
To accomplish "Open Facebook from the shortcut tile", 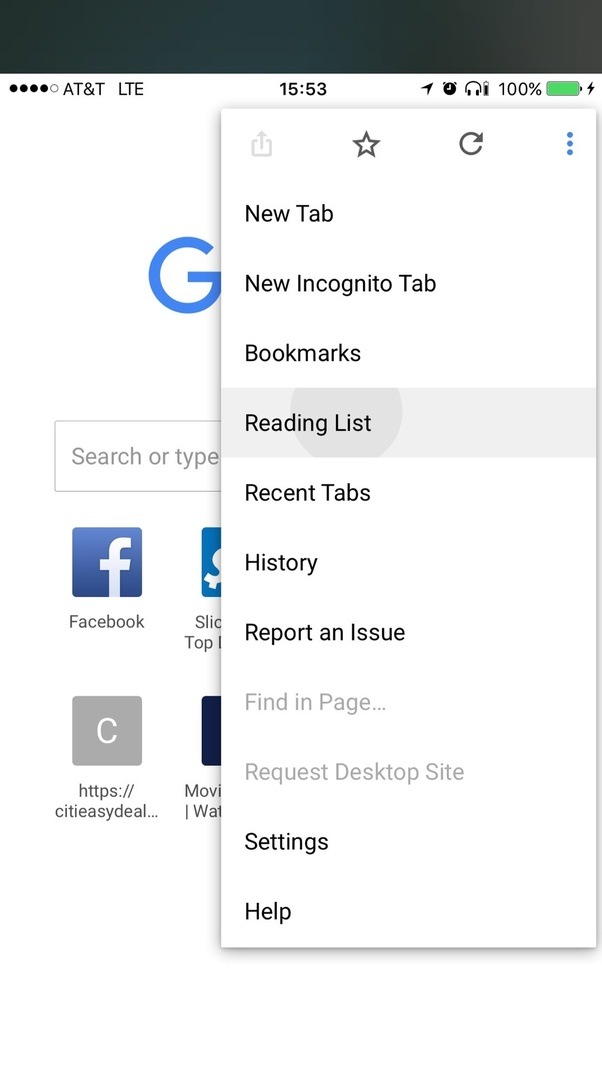I will point(106,561).
